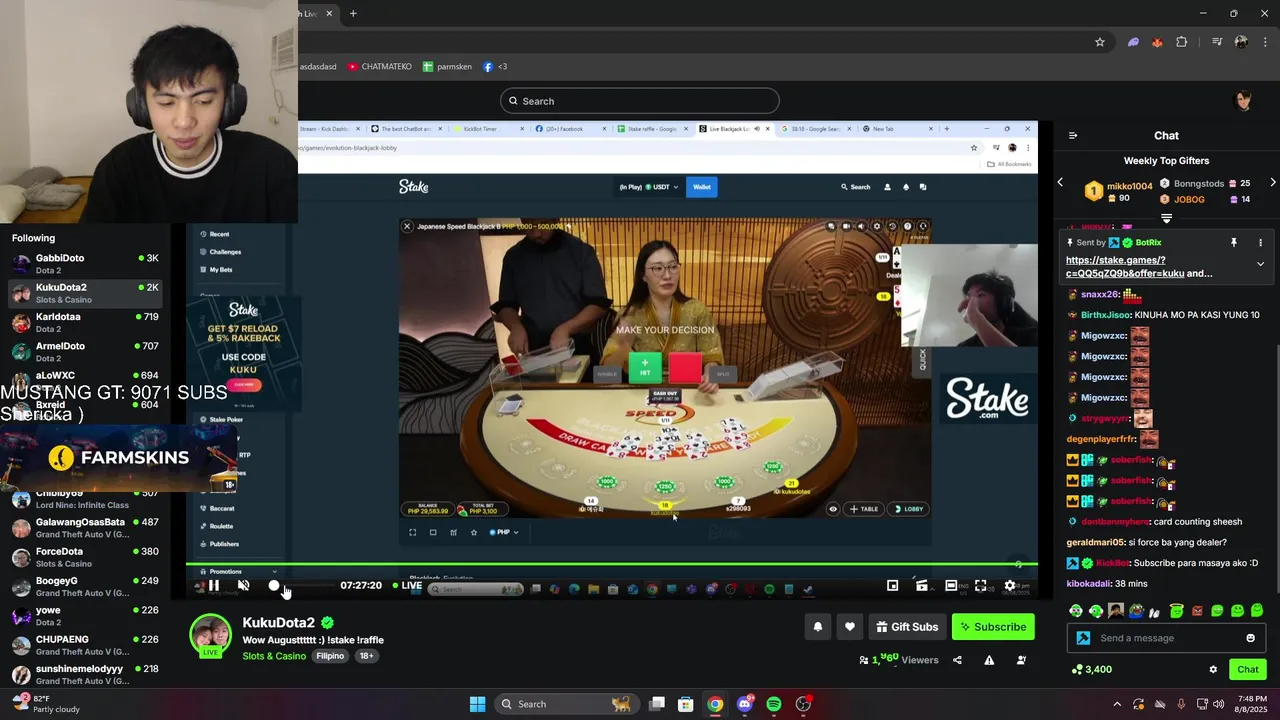Open the user options icon beside report
Screen dimensions: 1280x720
1021,660
